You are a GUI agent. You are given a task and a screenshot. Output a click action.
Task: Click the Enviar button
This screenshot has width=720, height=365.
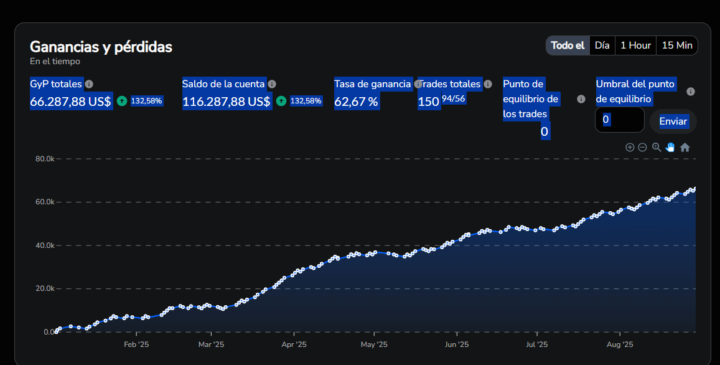[673, 121]
